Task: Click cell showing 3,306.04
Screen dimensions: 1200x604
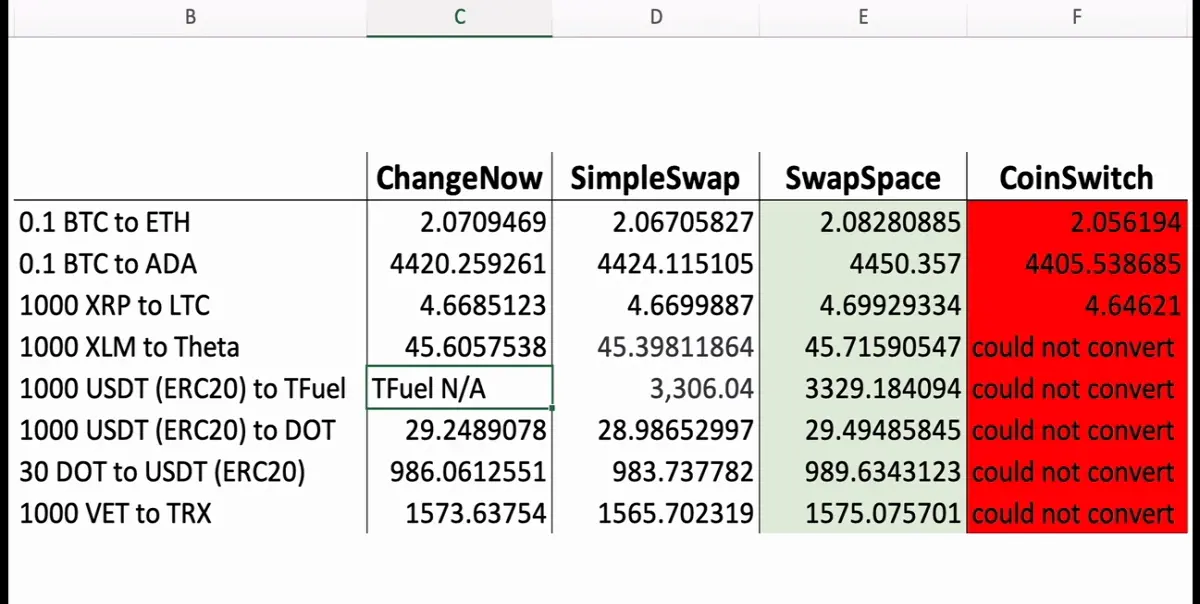Action: [655, 388]
